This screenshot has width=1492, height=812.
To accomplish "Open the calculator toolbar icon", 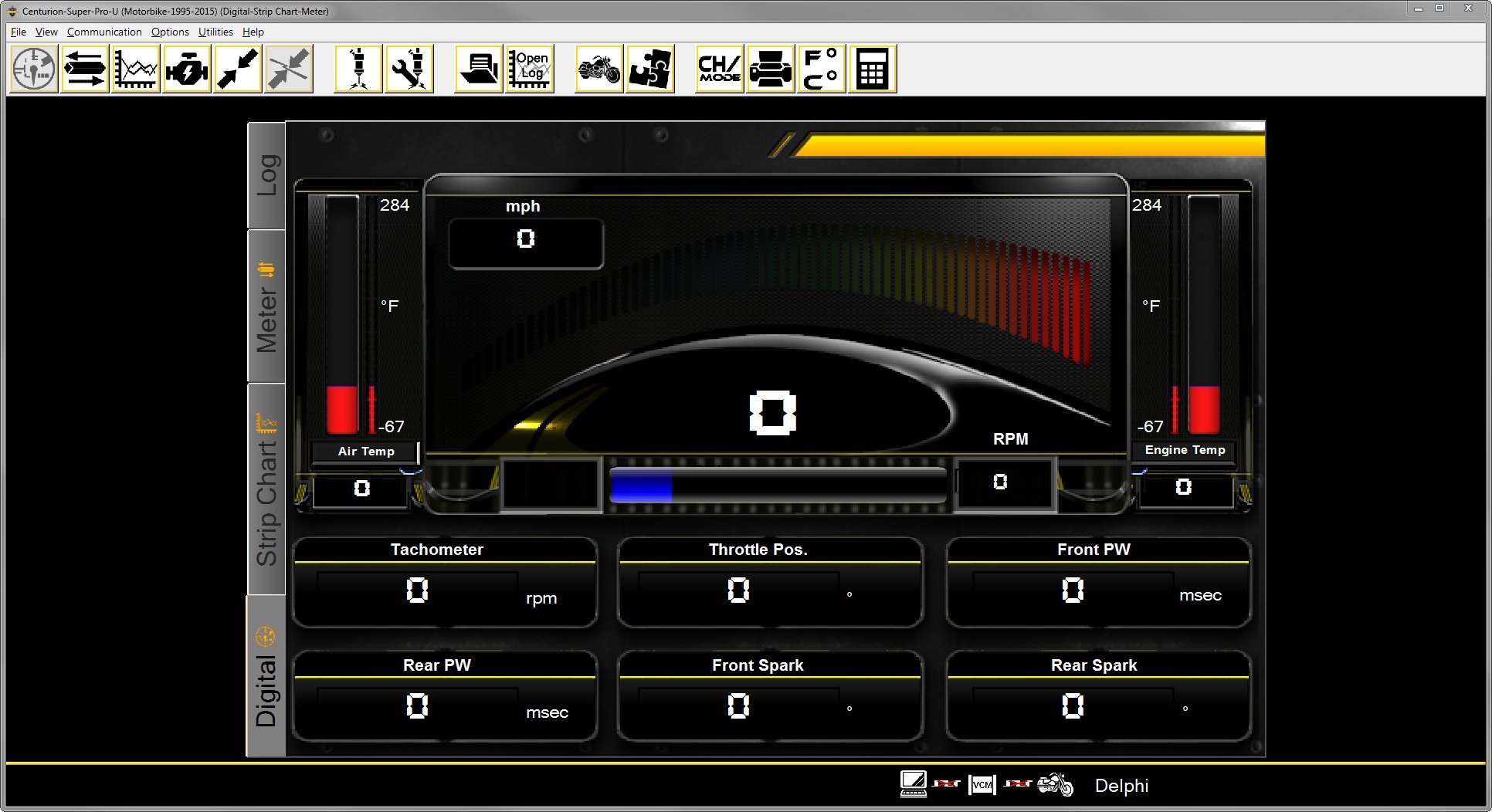I will click(873, 69).
